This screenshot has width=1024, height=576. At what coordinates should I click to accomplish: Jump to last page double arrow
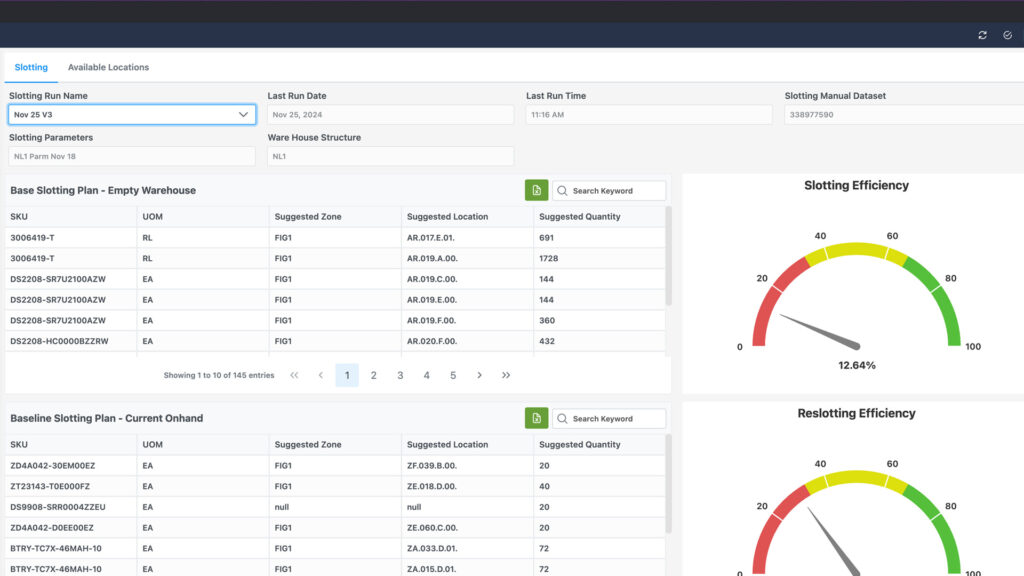506,375
